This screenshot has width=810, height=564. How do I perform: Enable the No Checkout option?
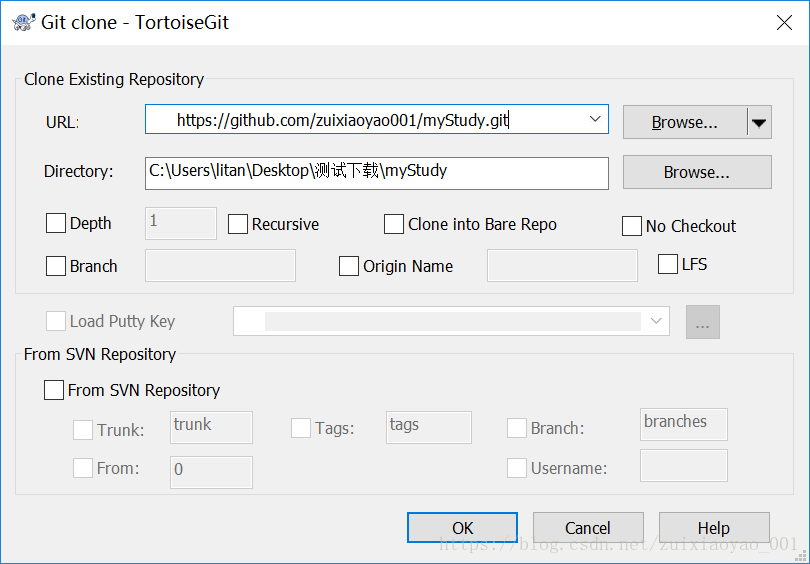point(631,226)
